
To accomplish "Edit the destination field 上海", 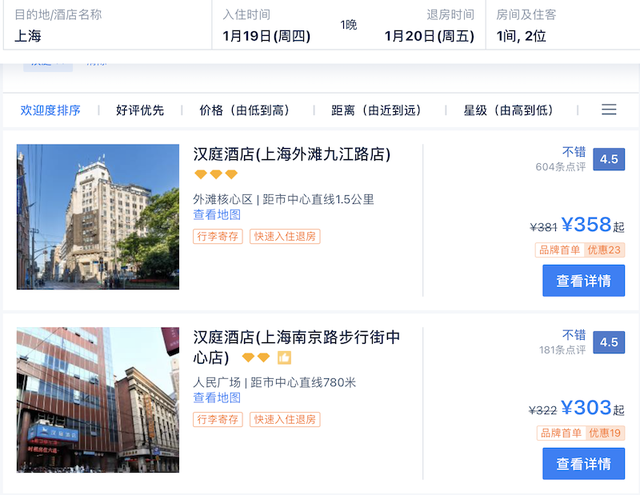I will tap(107, 26).
